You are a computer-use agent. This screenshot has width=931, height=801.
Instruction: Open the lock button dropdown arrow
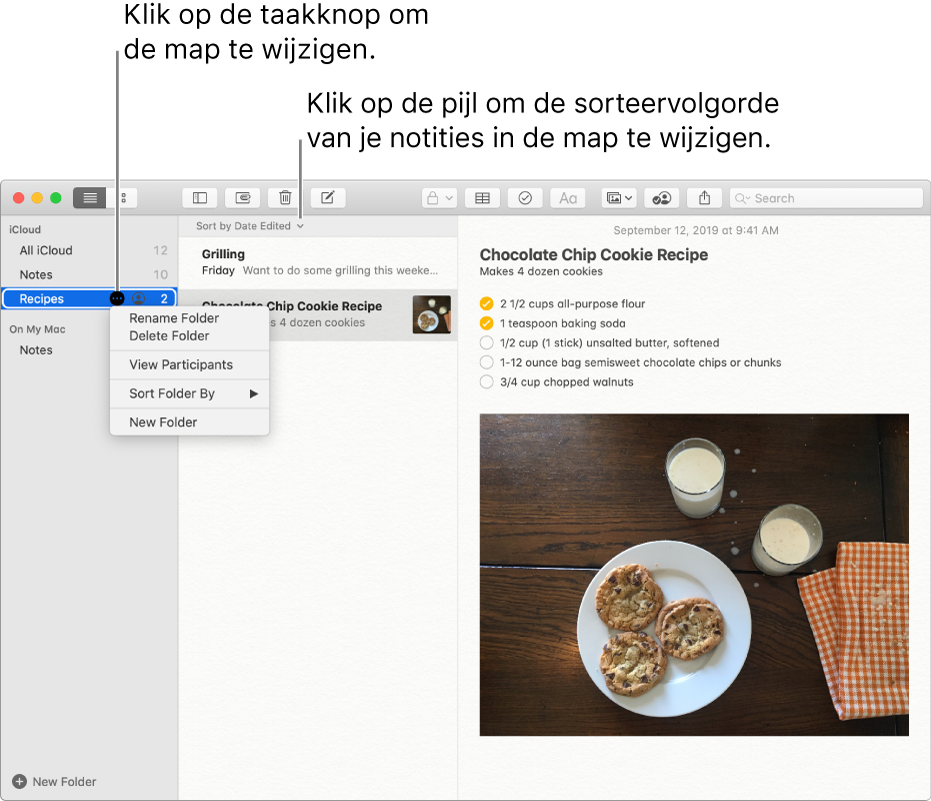[x=449, y=198]
